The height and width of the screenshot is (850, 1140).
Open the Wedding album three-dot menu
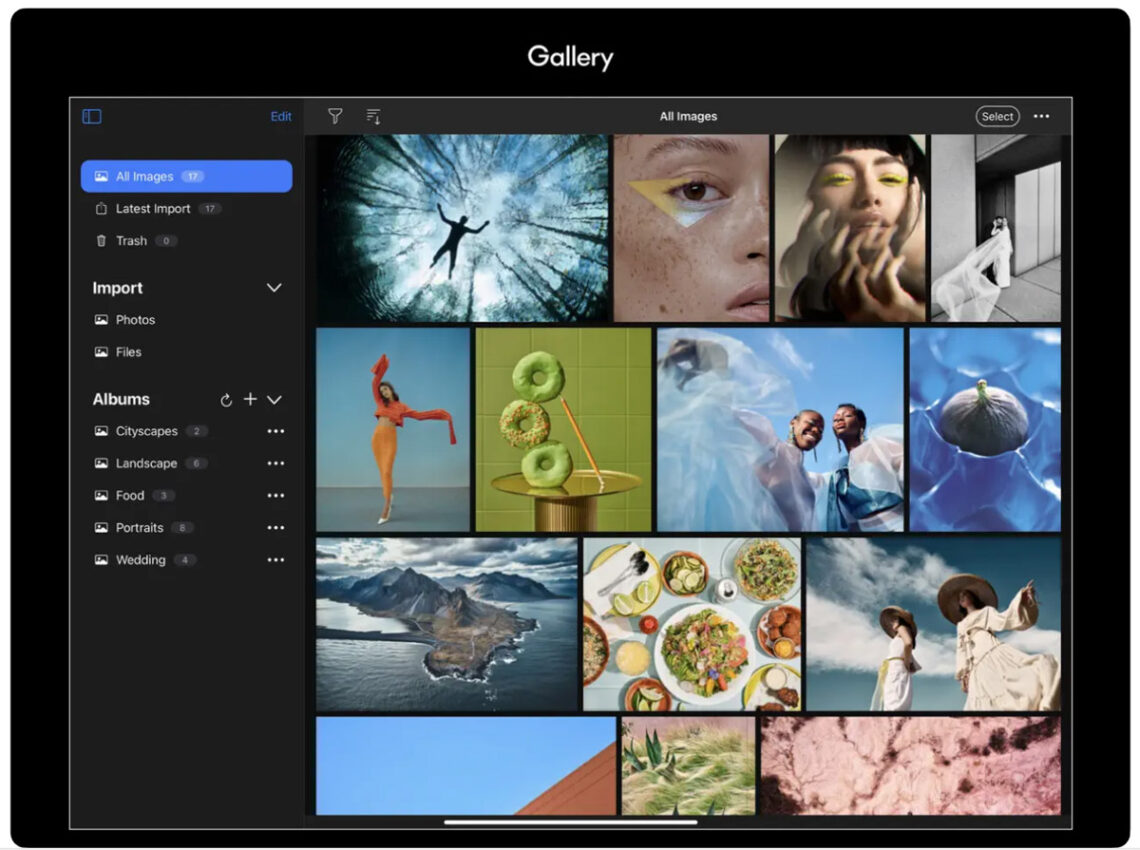[x=275, y=560]
